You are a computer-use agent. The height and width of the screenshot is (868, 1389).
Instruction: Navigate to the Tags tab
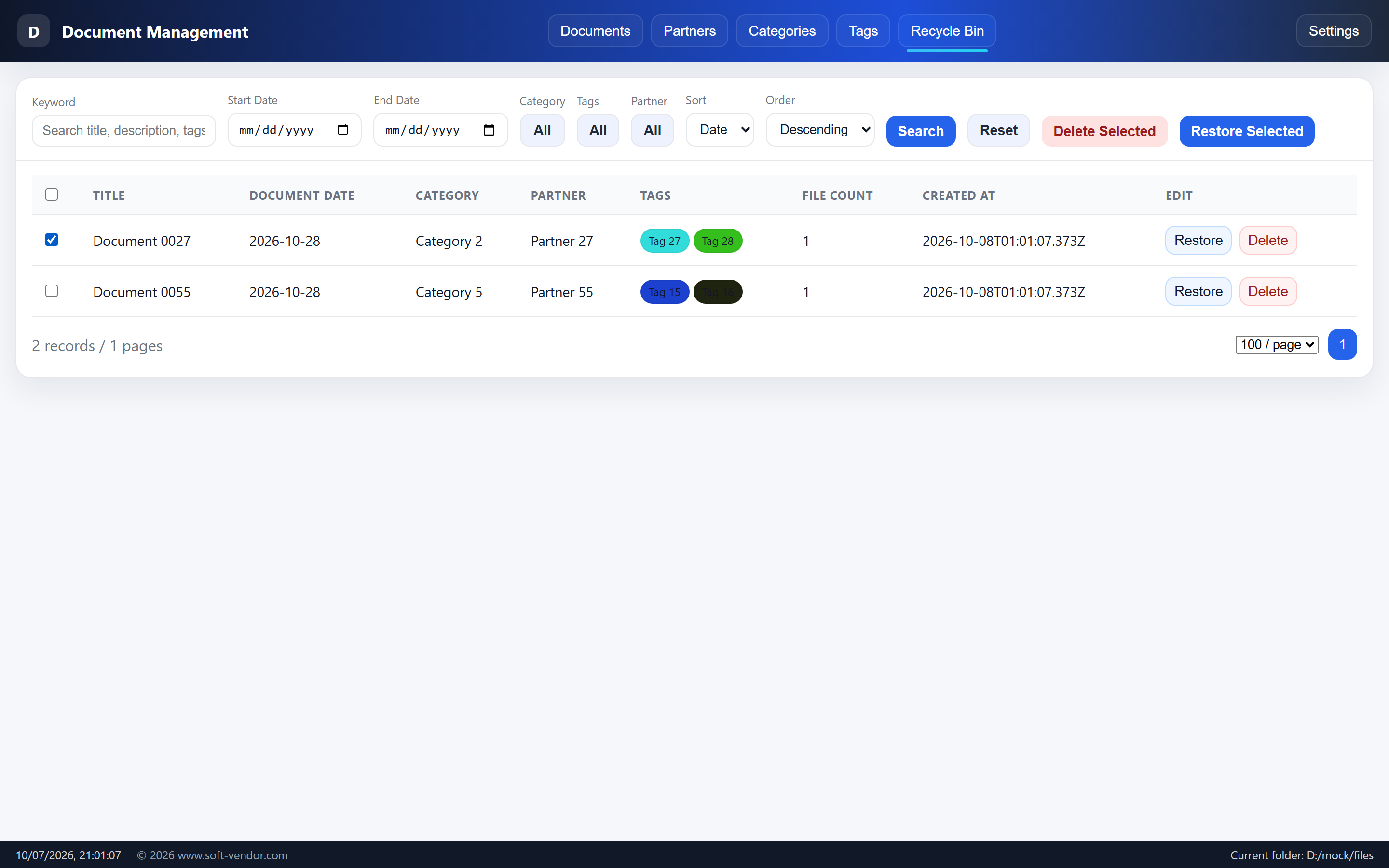coord(863,31)
